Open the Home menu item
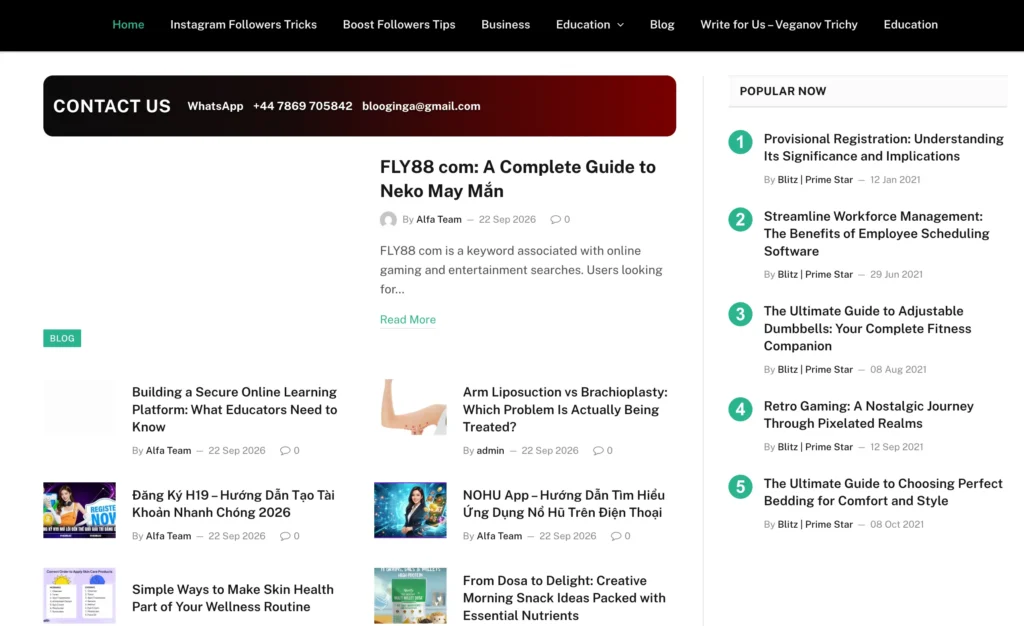The image size is (1024, 626). pyautogui.click(x=128, y=25)
